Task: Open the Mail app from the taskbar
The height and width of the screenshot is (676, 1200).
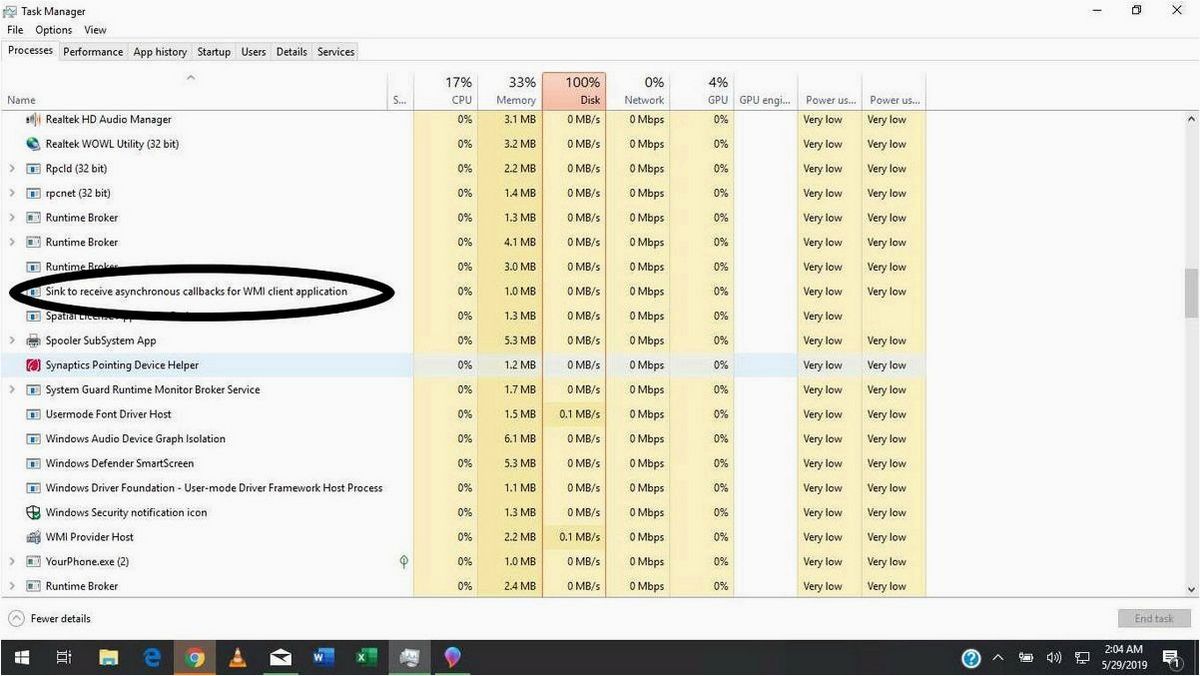Action: (281, 657)
